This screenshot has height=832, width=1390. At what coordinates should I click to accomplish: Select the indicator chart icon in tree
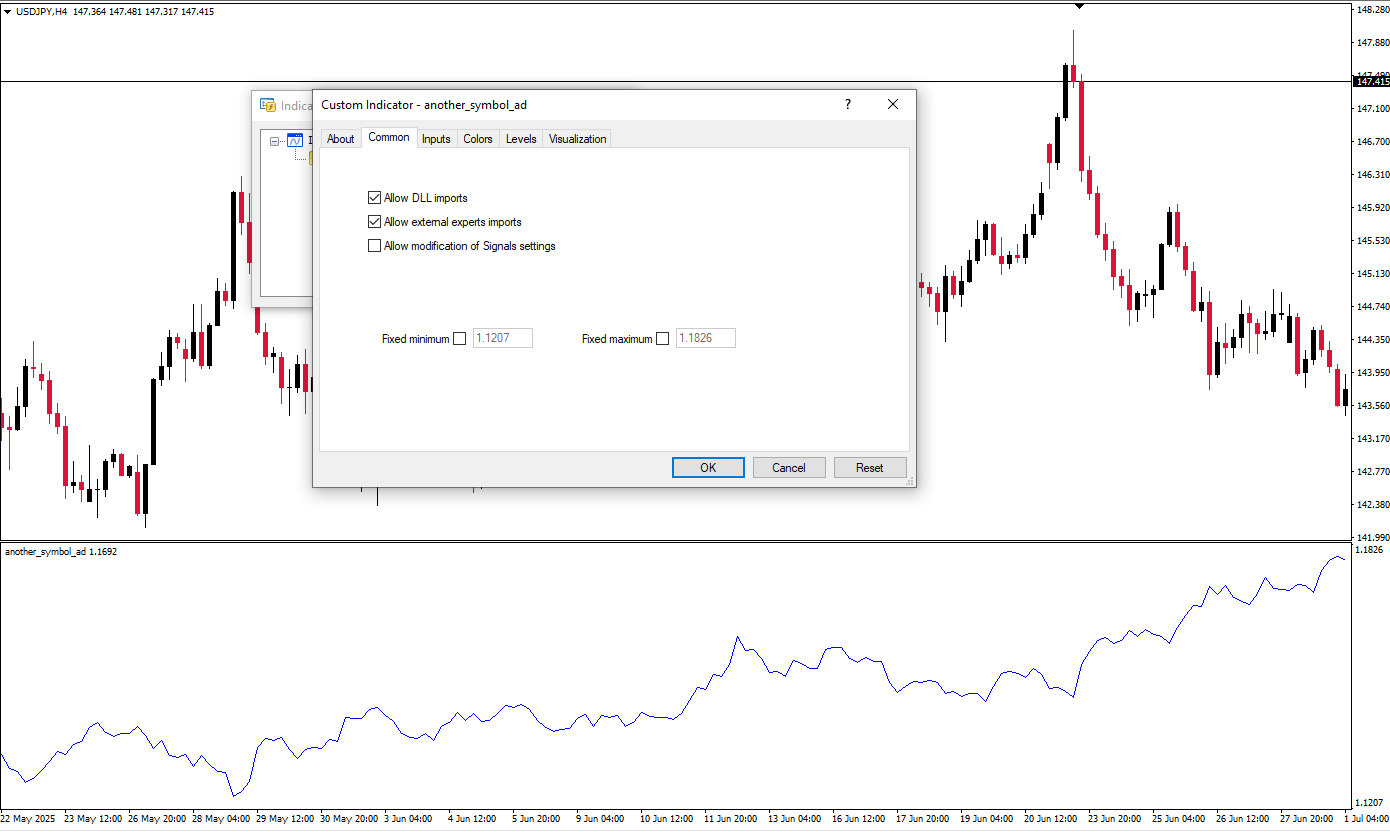(x=295, y=141)
